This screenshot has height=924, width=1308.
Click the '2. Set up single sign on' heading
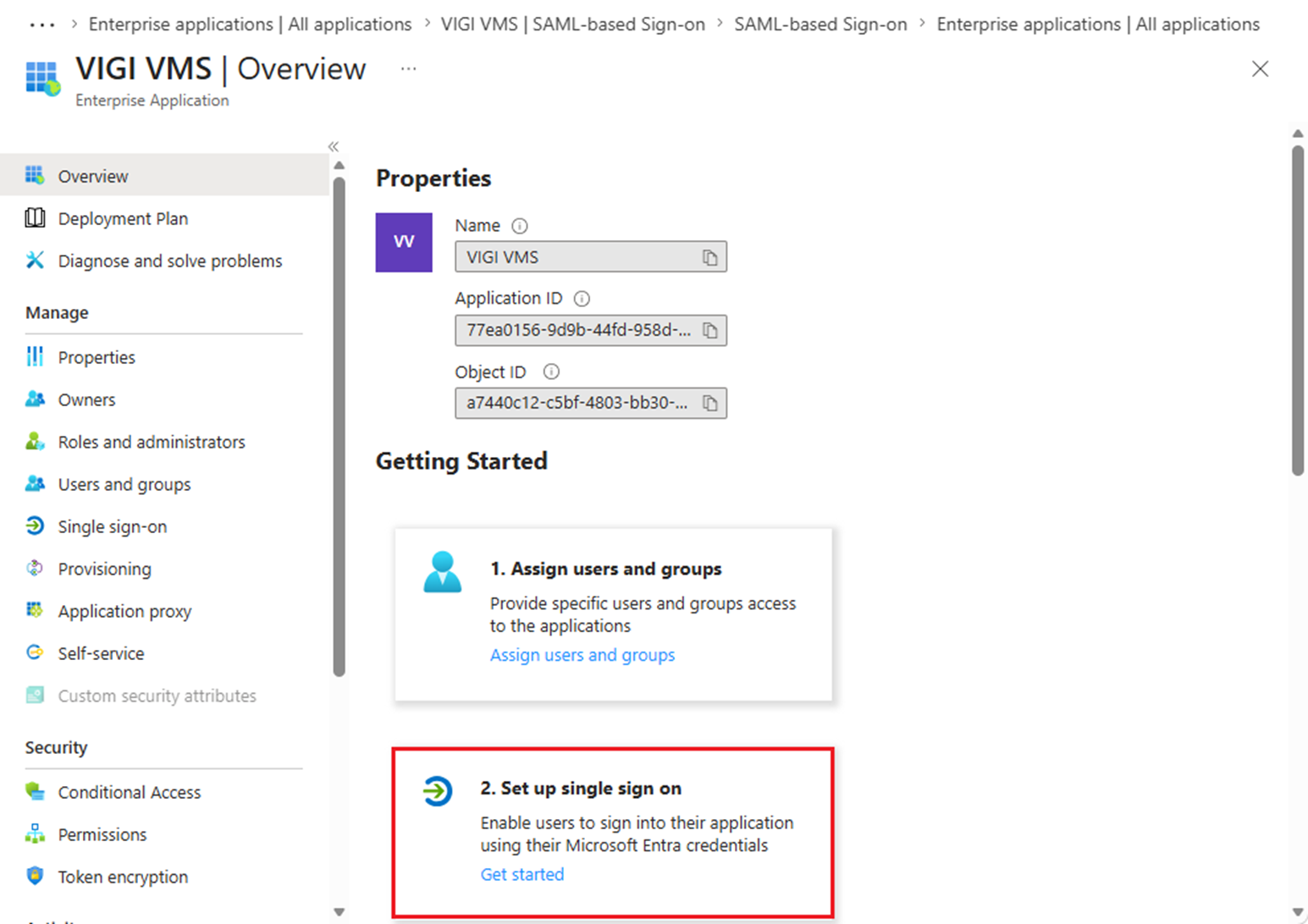coord(581,788)
